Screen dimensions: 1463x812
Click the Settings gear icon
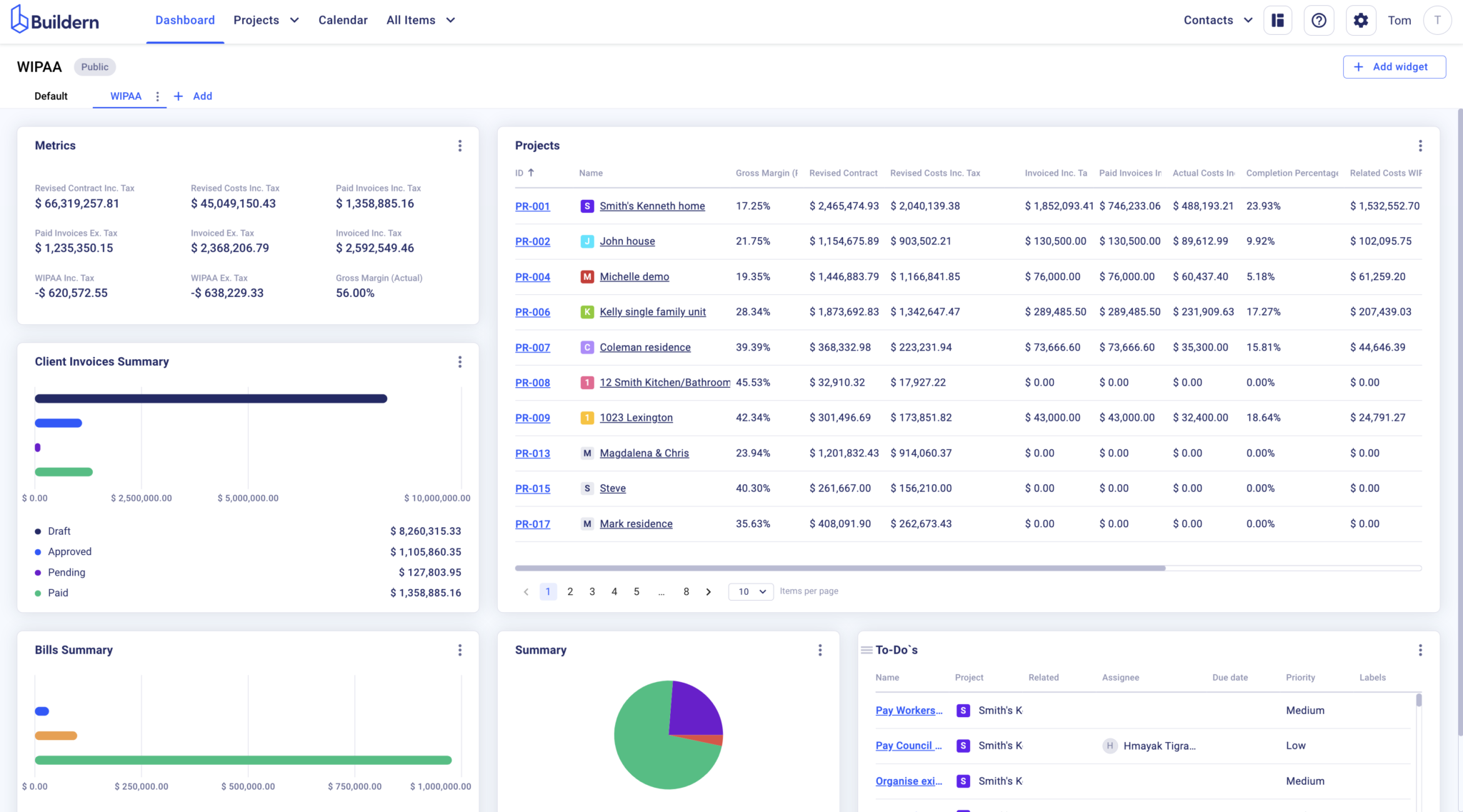(1361, 20)
